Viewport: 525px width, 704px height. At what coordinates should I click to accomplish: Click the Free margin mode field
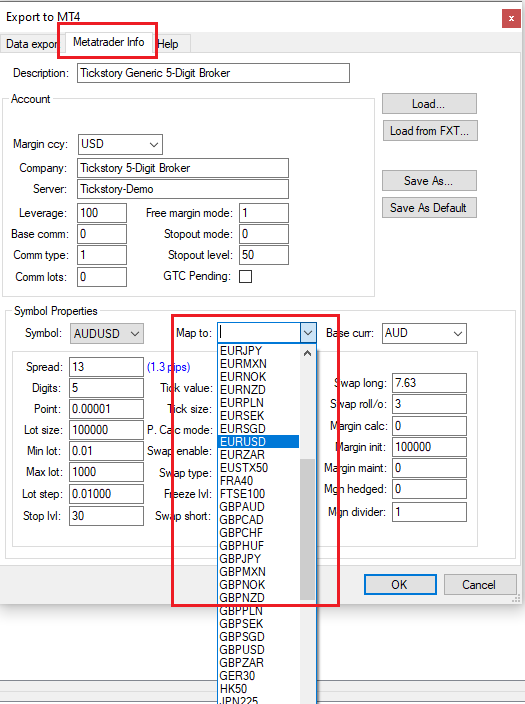tap(264, 213)
